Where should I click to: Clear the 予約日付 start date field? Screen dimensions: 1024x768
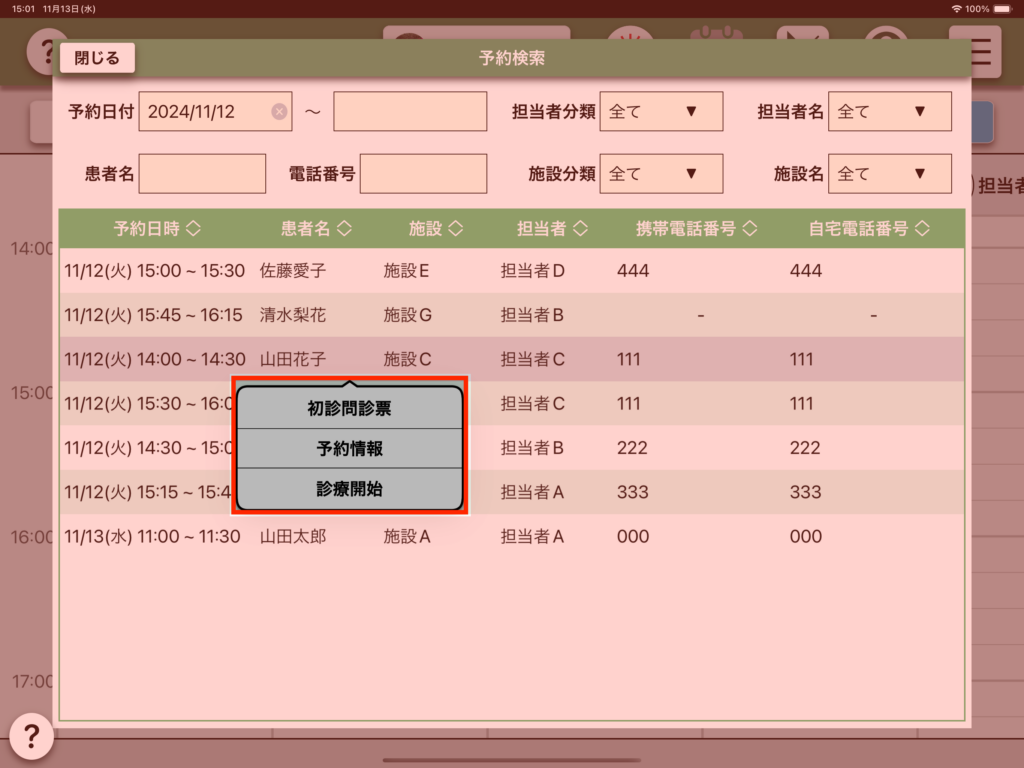(x=279, y=112)
